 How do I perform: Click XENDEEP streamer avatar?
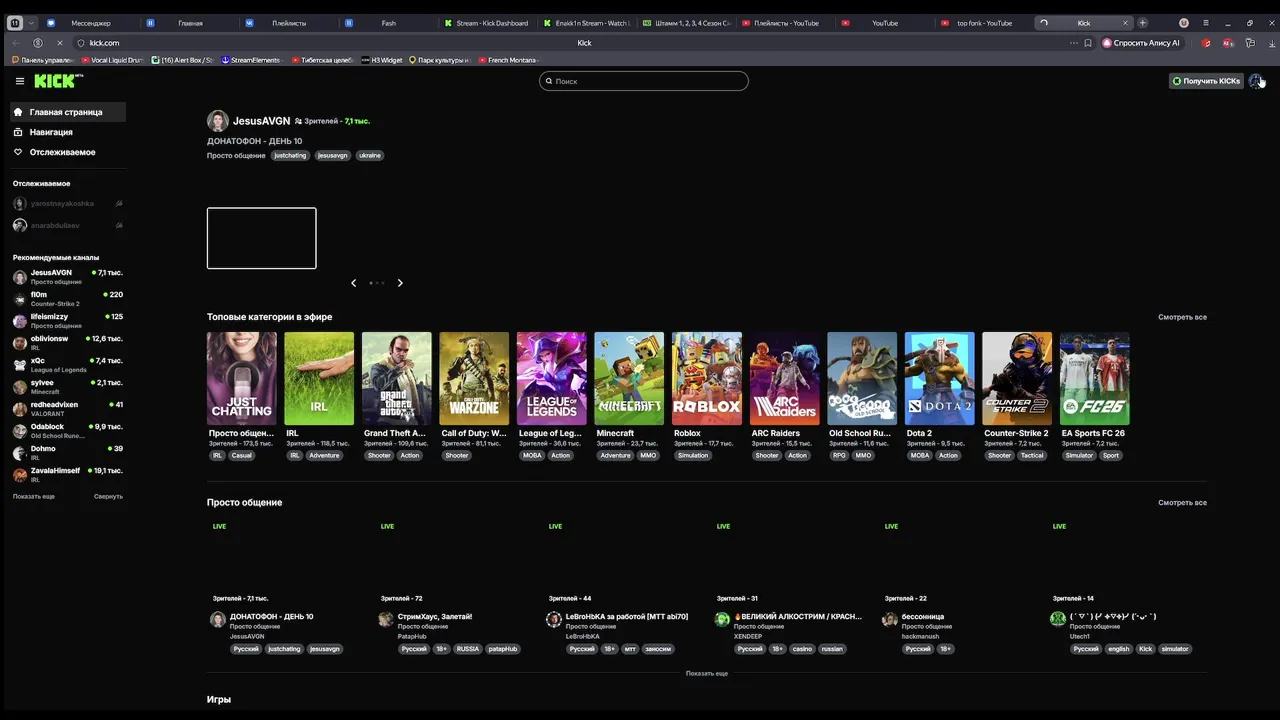[x=722, y=620]
